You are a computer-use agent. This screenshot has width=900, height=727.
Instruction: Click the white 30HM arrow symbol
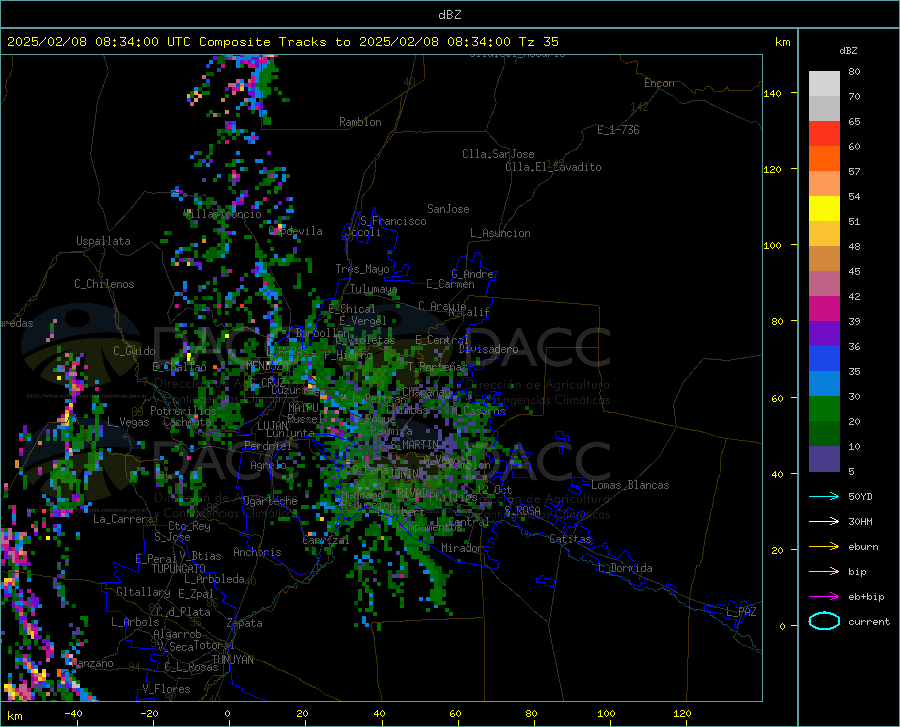(x=824, y=522)
